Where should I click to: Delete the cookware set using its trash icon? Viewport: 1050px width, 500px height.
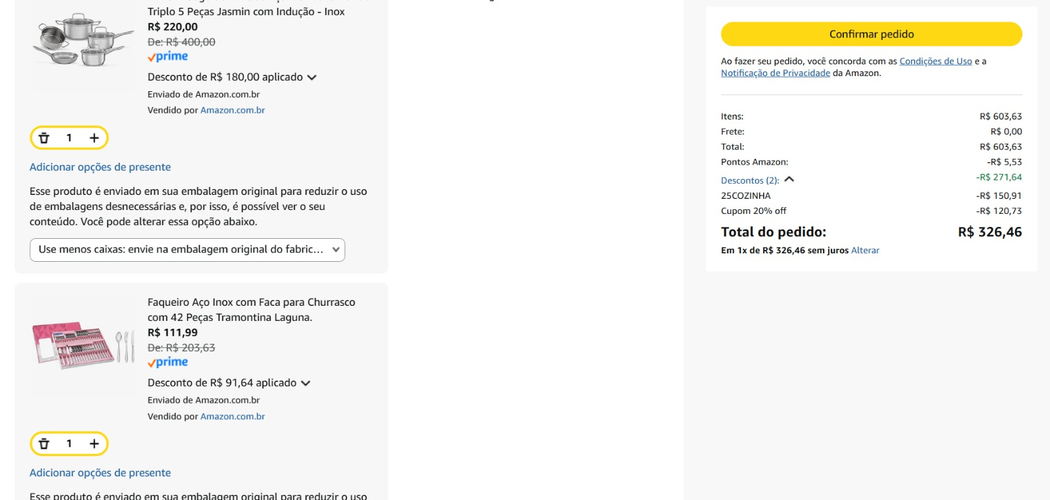click(44, 138)
